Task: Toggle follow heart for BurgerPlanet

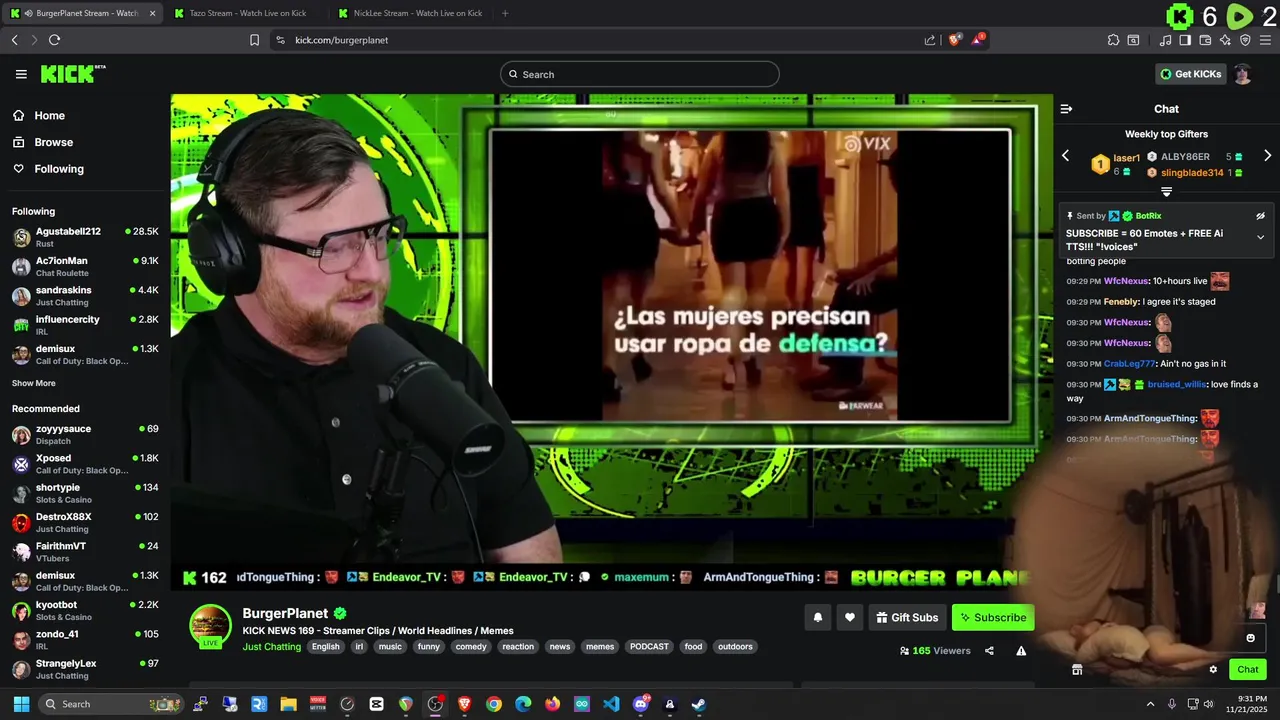Action: point(850,618)
